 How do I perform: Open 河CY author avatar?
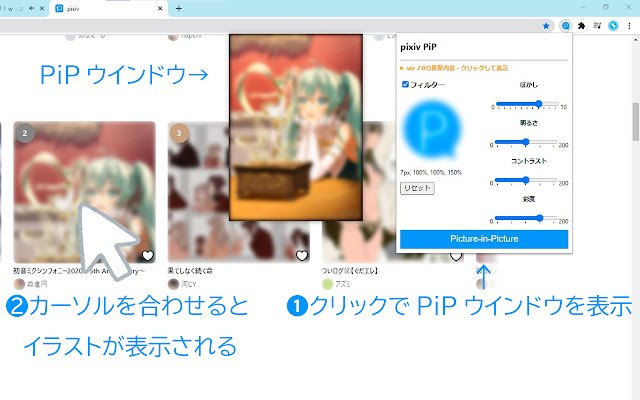pyautogui.click(x=173, y=284)
